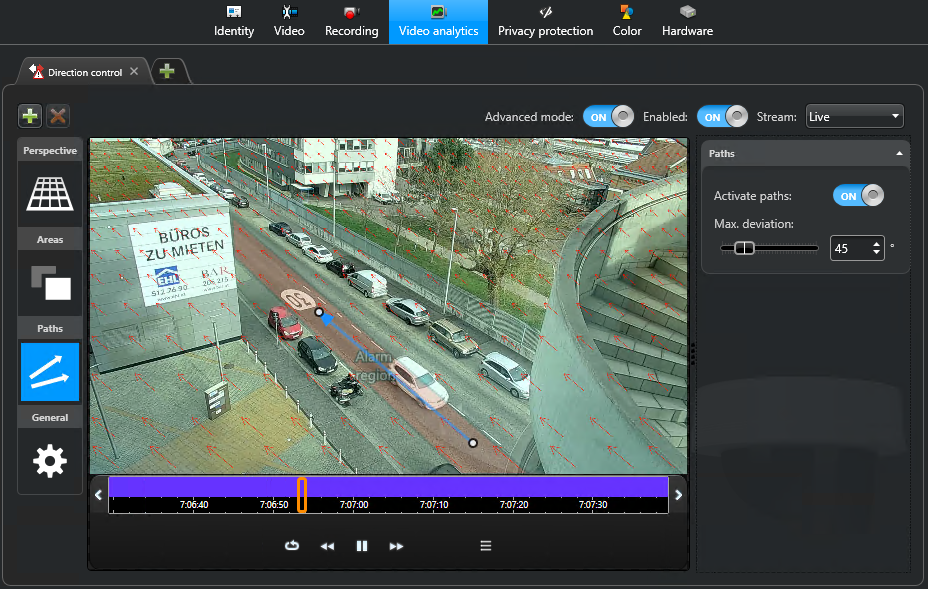
Task: Open the timeline options menu
Action: pyautogui.click(x=486, y=546)
